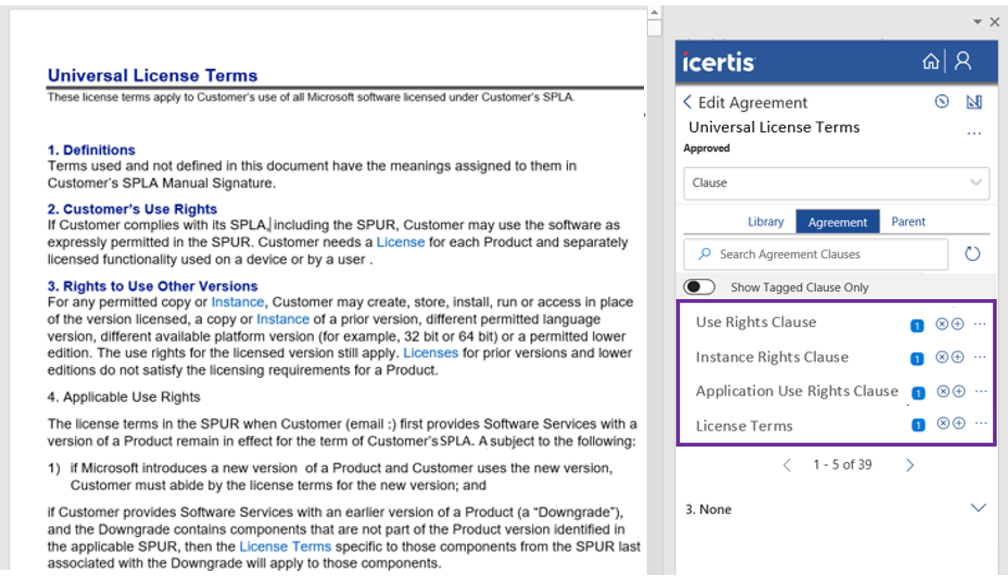Open the Clause dropdown

pyautogui.click(x=836, y=183)
